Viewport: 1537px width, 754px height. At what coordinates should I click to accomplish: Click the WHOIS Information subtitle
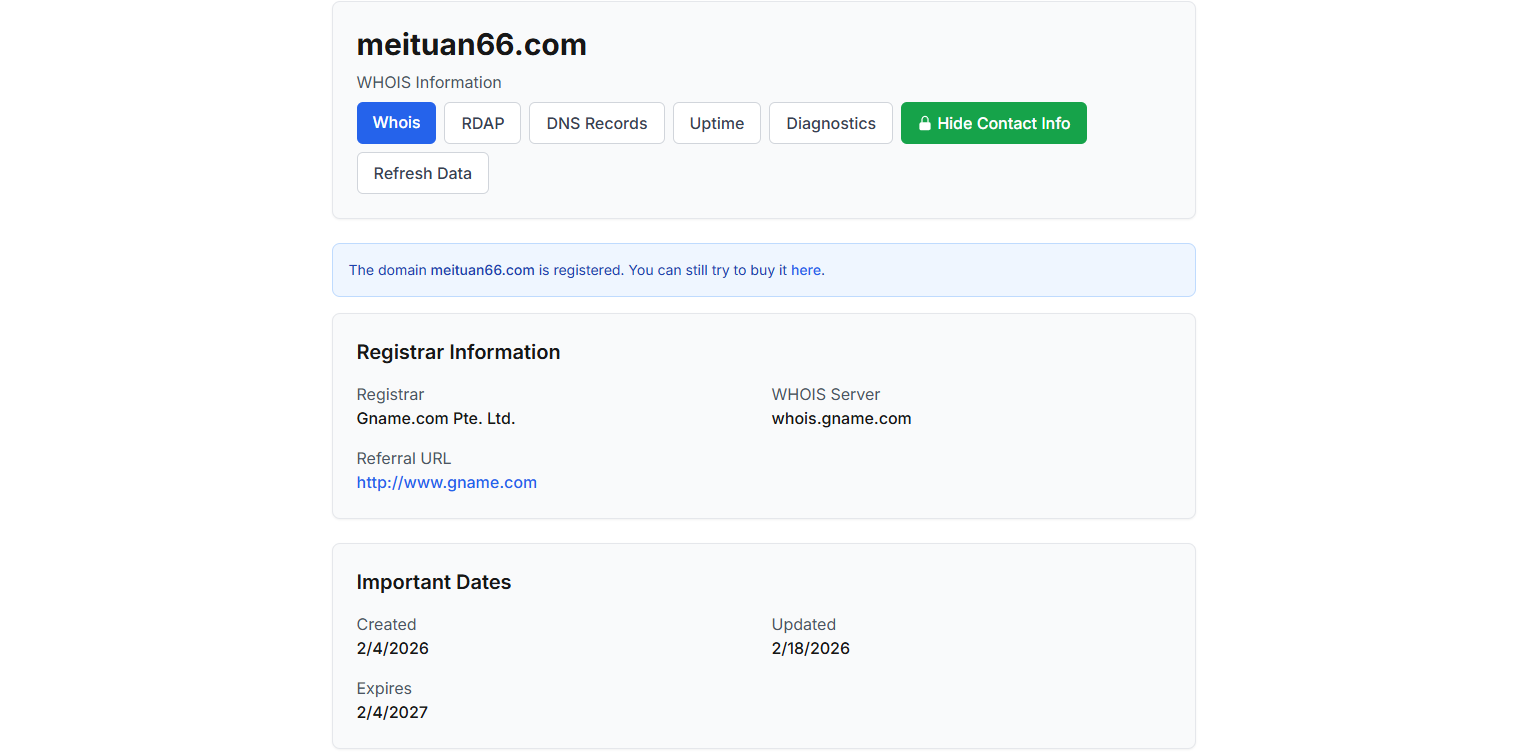tap(428, 82)
